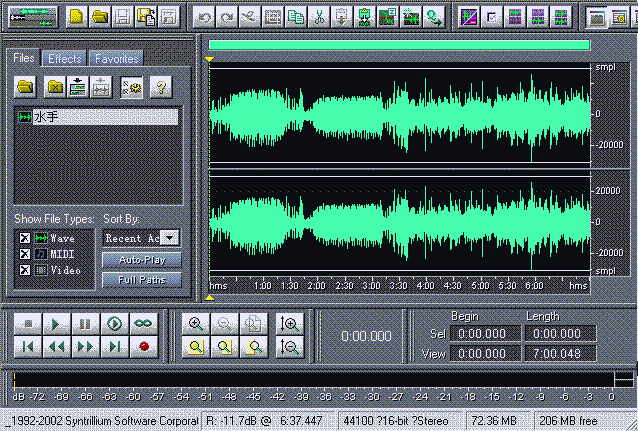Click the Copy icon showing two pages
Screen dimensions: 638x431
[x=296, y=17]
